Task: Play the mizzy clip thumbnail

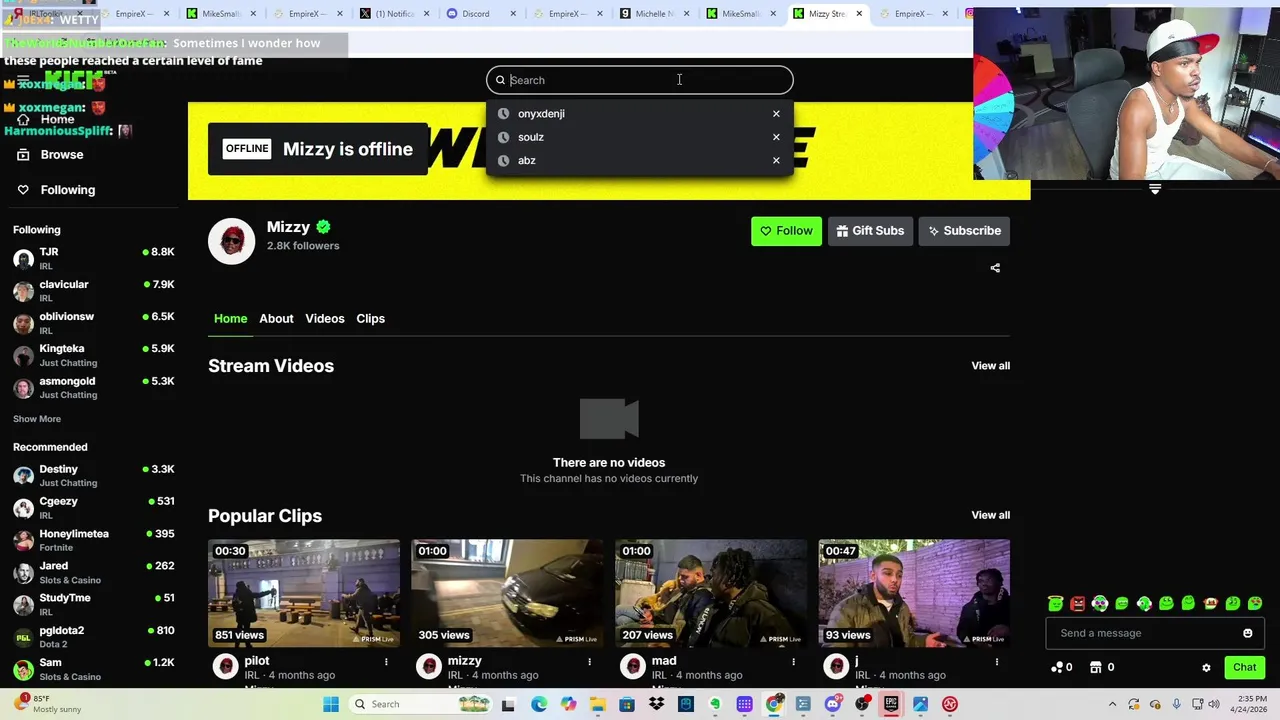Action: [507, 593]
